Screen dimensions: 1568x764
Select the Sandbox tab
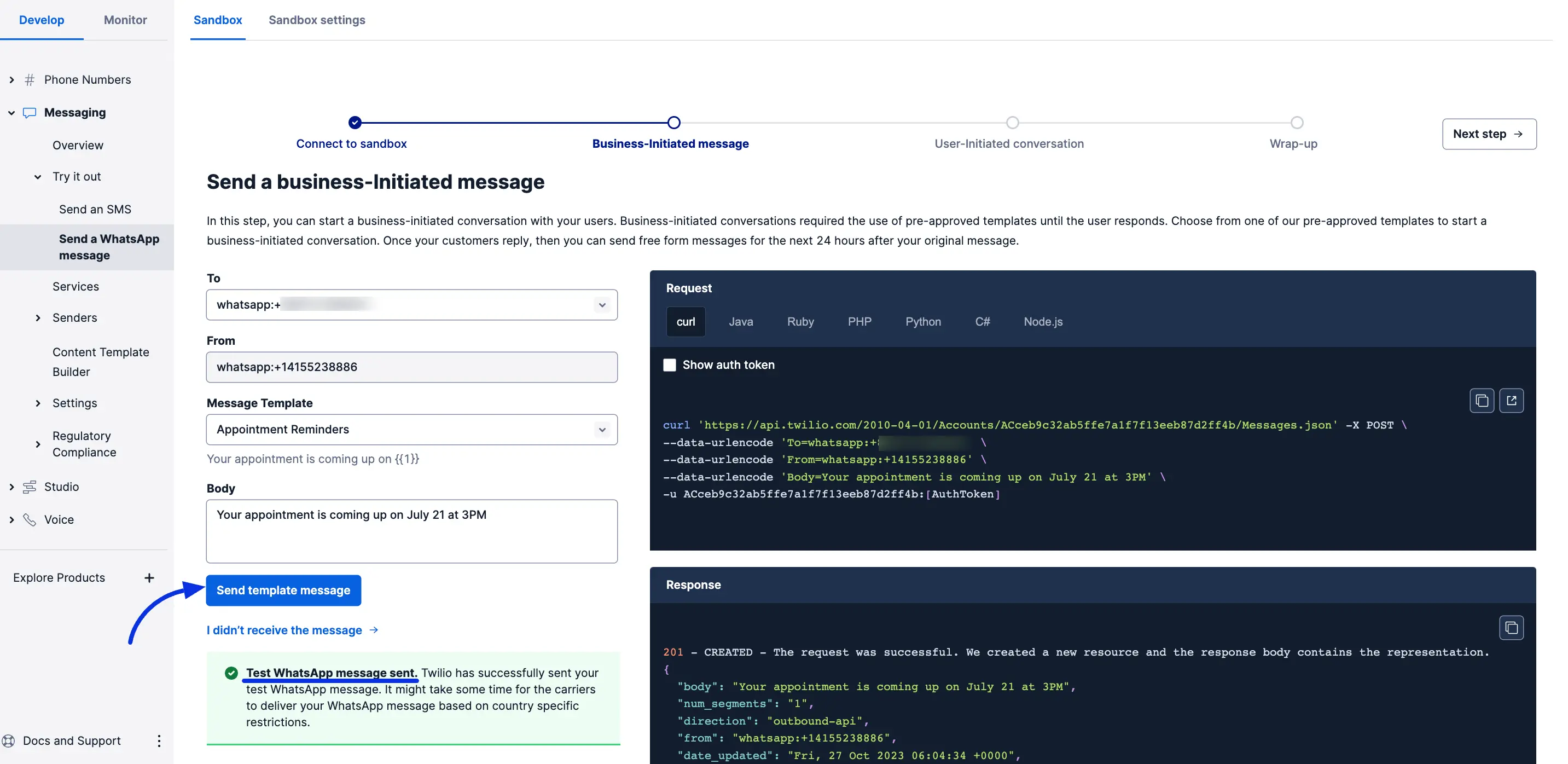[x=218, y=20]
